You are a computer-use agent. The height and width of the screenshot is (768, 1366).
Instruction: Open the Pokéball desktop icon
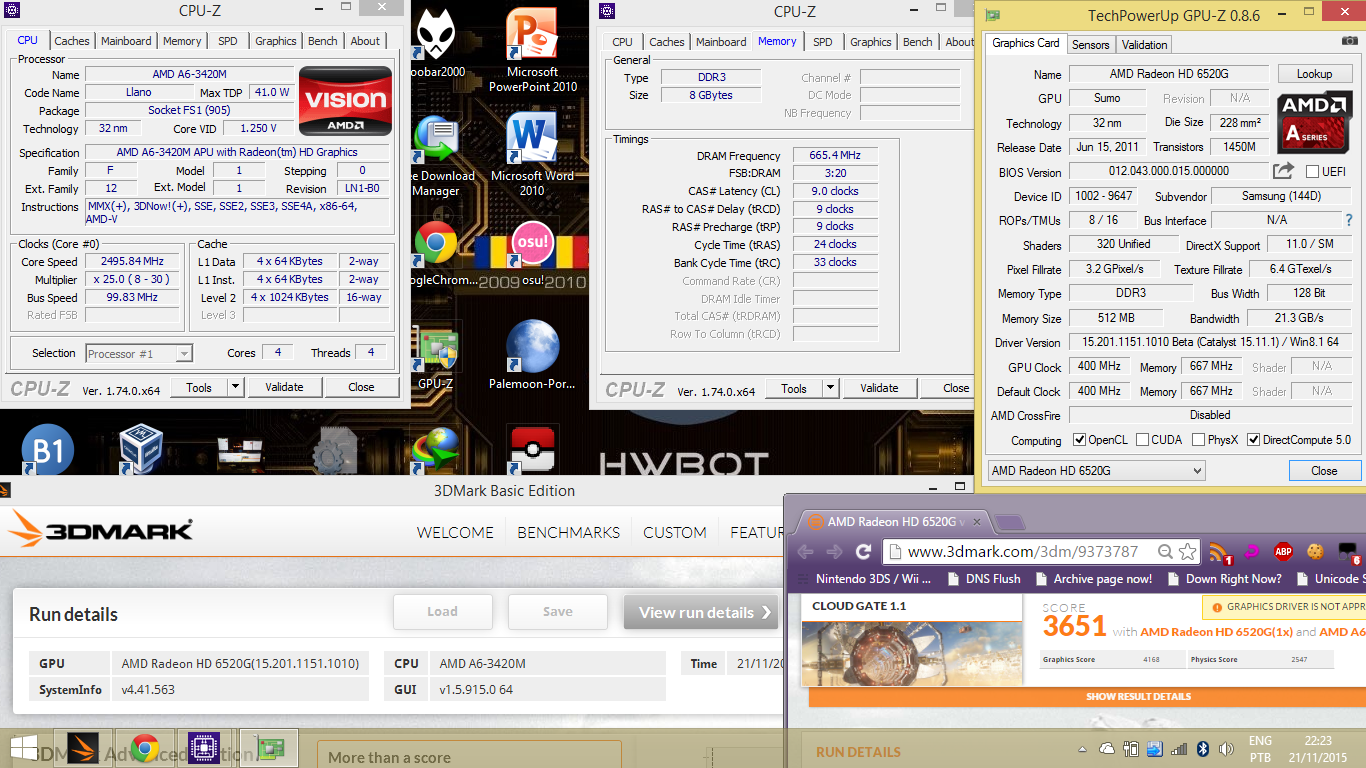pos(532,449)
